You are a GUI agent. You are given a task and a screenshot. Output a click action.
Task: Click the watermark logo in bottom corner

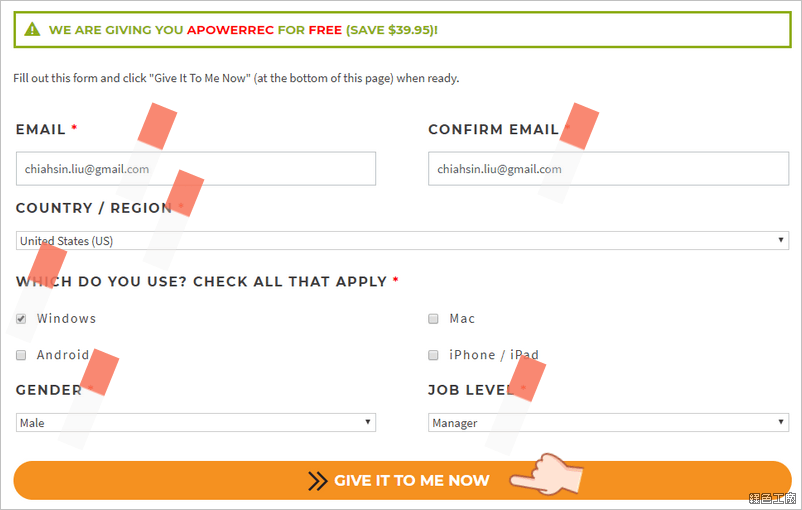coord(772,498)
